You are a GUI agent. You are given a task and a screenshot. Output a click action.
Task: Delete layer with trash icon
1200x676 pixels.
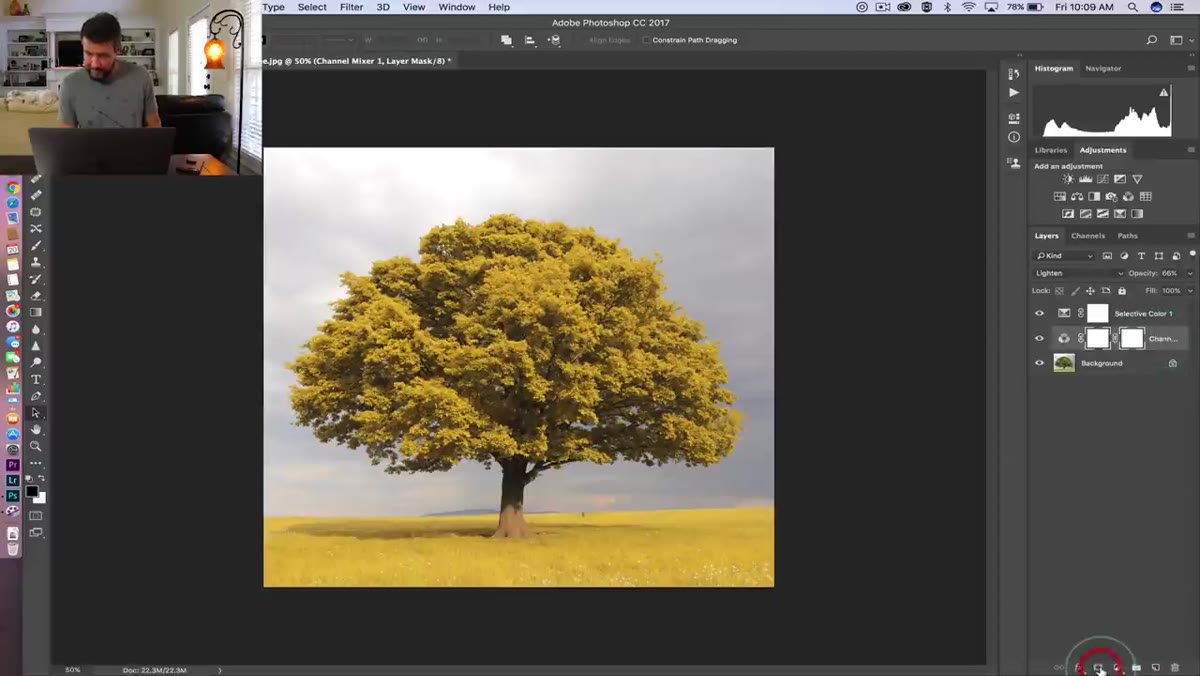click(x=1175, y=667)
